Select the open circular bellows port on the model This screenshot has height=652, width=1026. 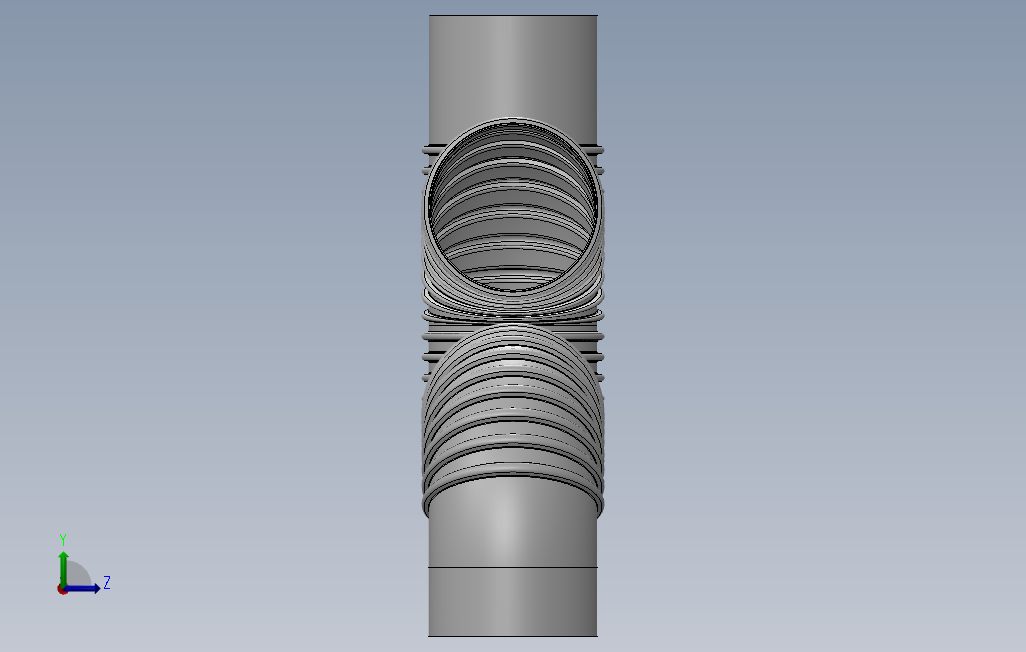(513, 205)
